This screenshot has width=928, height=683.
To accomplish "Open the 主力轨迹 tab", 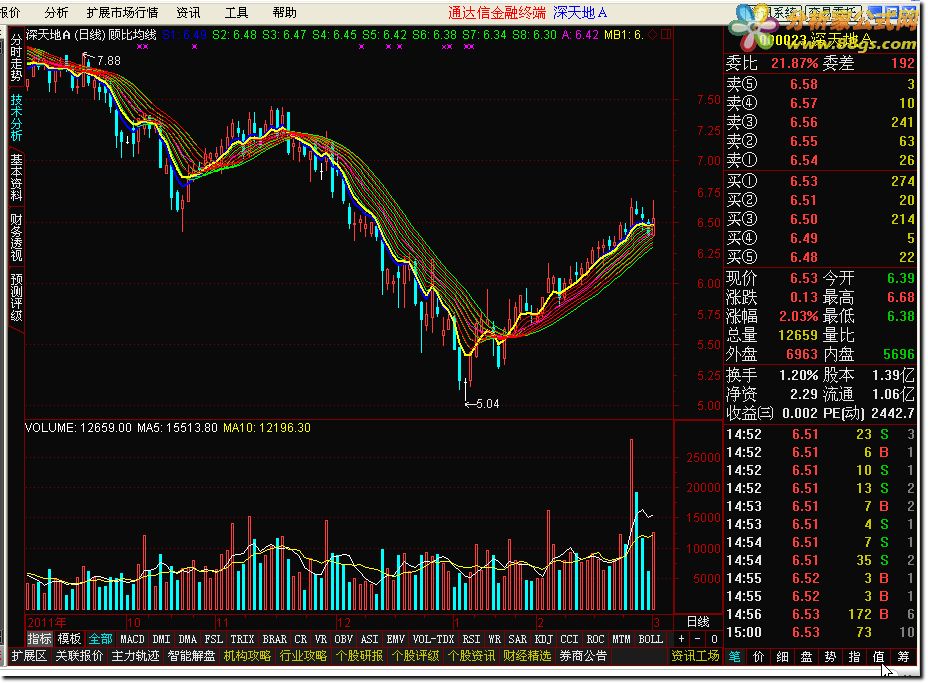I will point(136,656).
